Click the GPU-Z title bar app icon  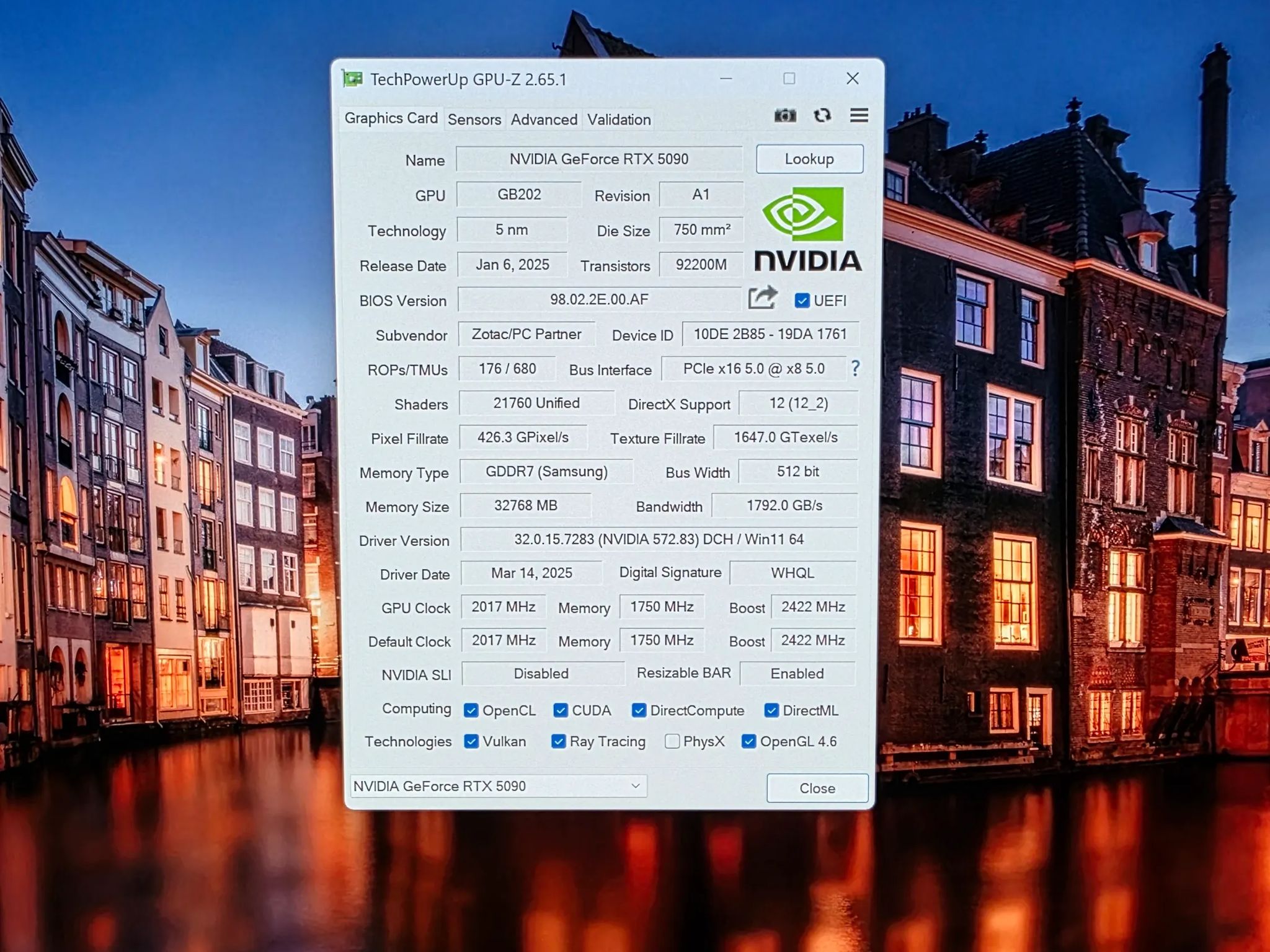click(352, 79)
